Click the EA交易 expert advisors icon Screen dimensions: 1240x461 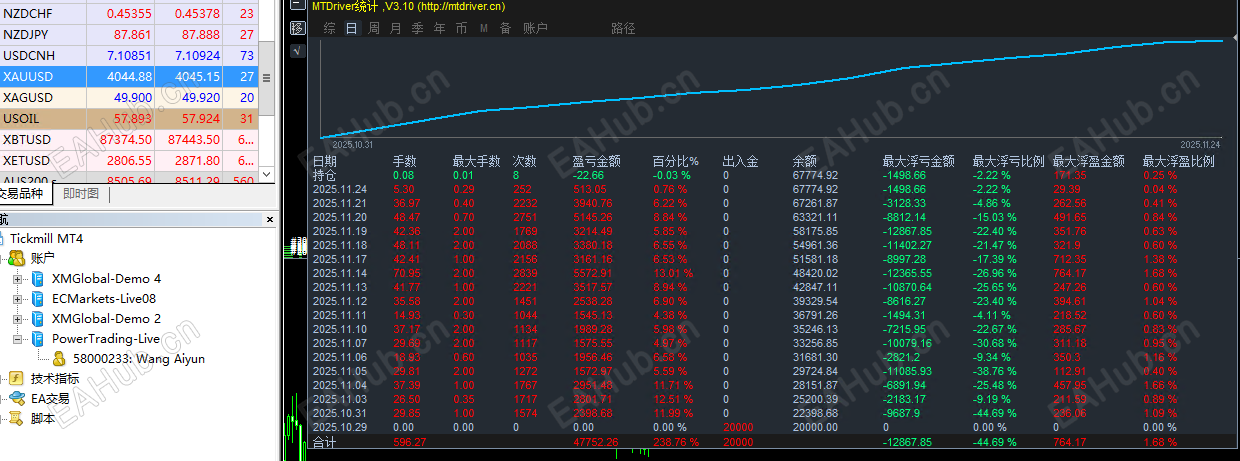pos(16,398)
